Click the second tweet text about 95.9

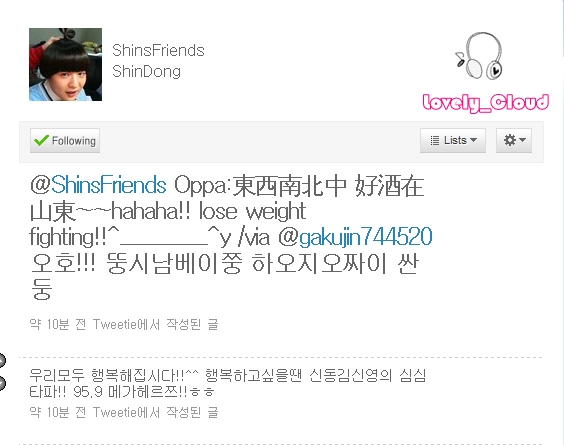click(x=228, y=383)
